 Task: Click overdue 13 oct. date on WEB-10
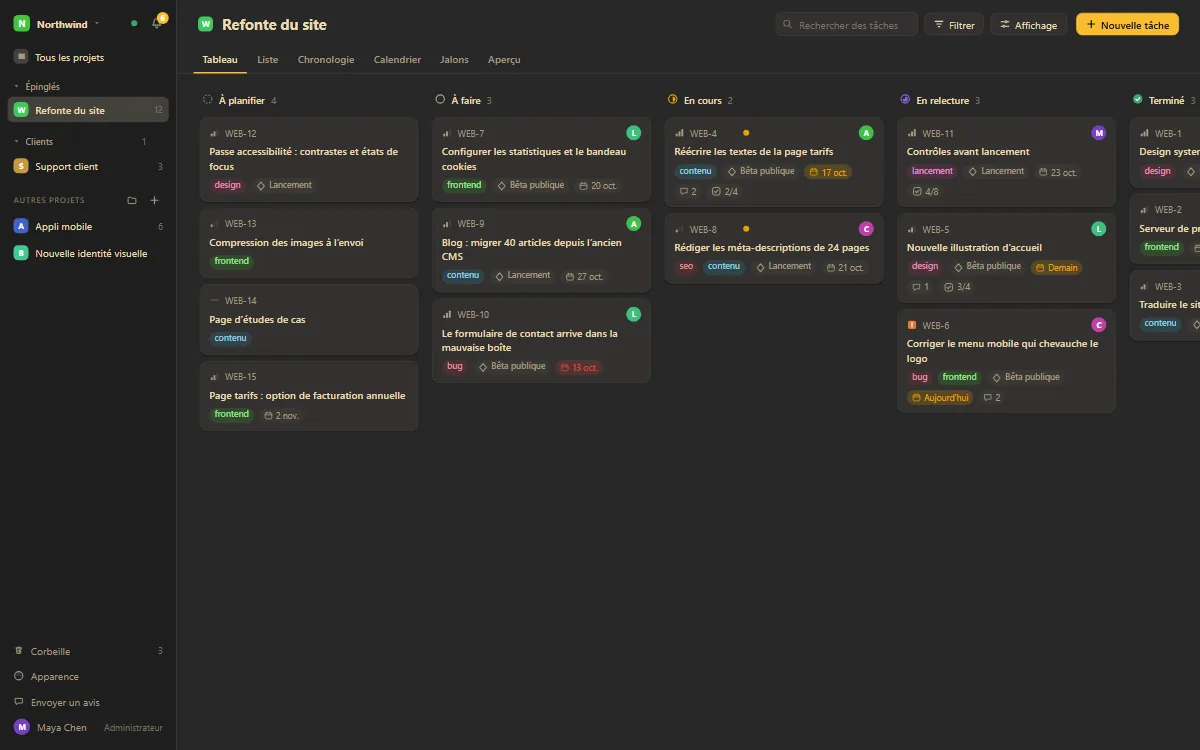[579, 367]
